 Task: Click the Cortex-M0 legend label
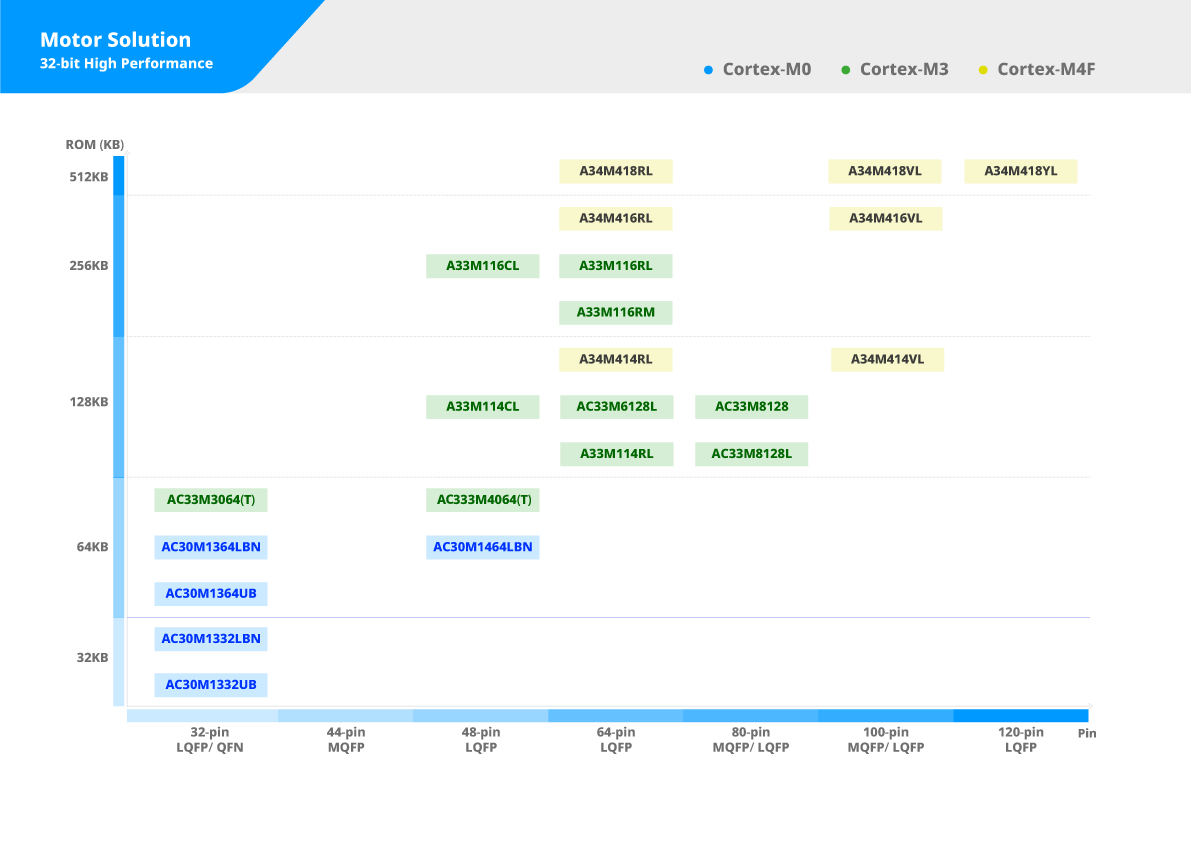767,69
